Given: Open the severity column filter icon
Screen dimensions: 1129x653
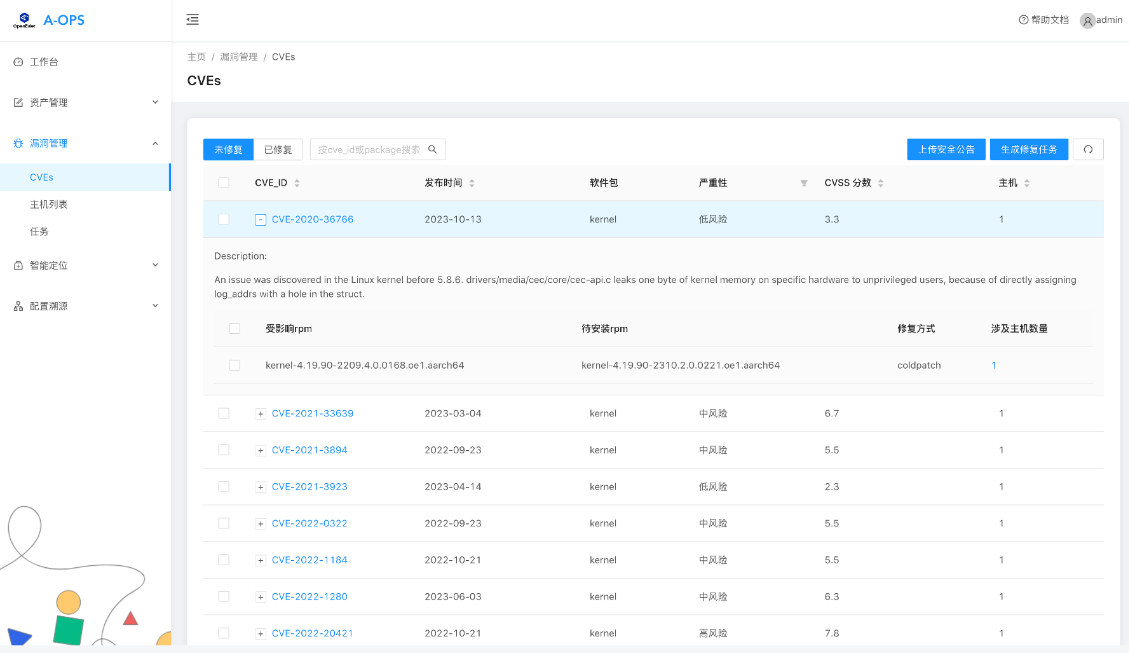Looking at the screenshot, I should 804,183.
